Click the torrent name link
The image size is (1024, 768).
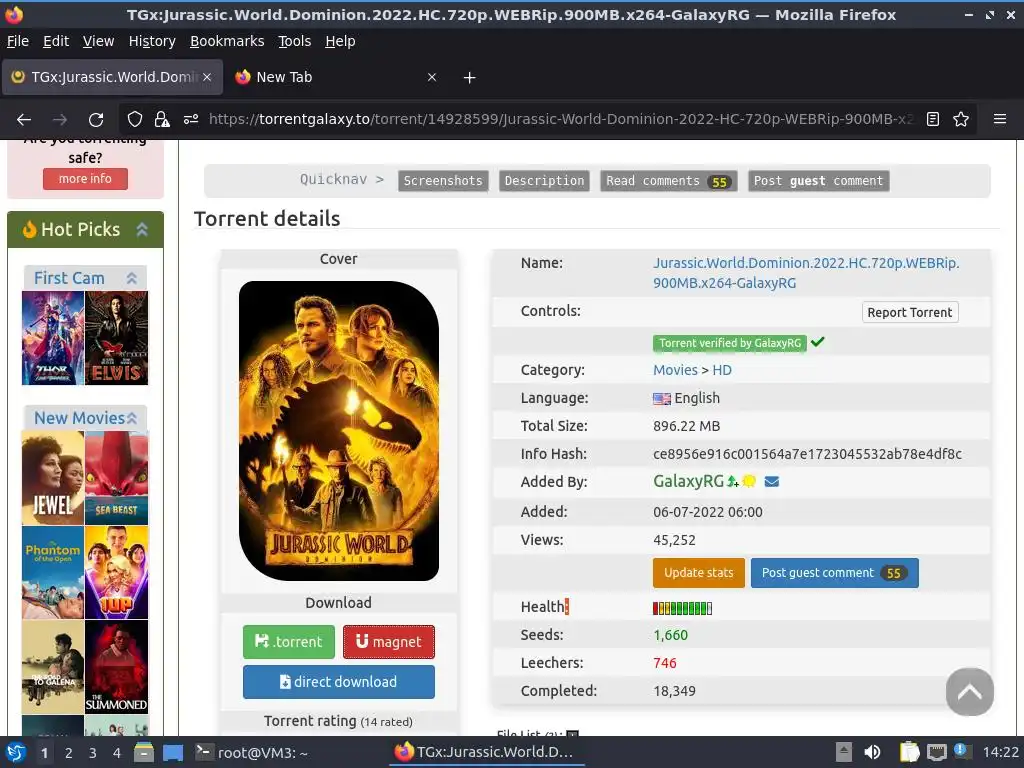tap(806, 273)
